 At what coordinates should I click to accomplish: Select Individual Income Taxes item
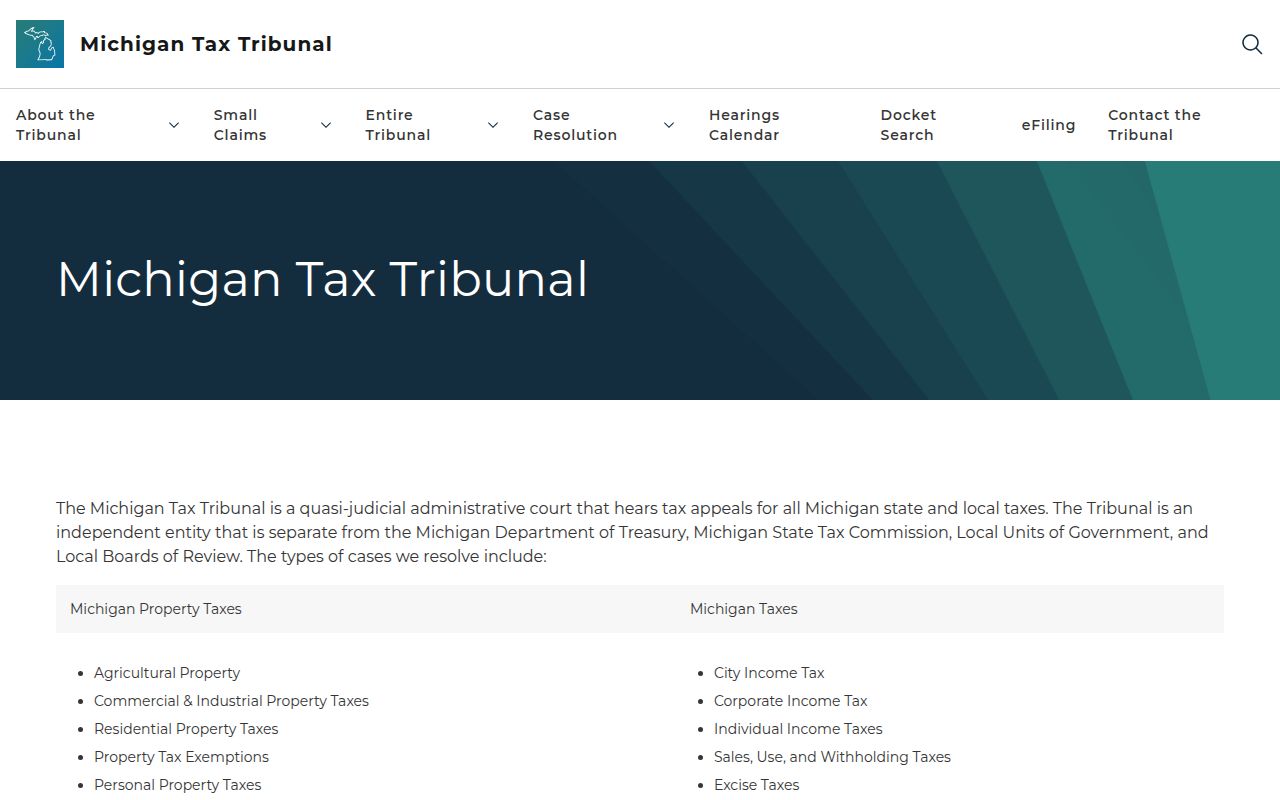coord(798,729)
